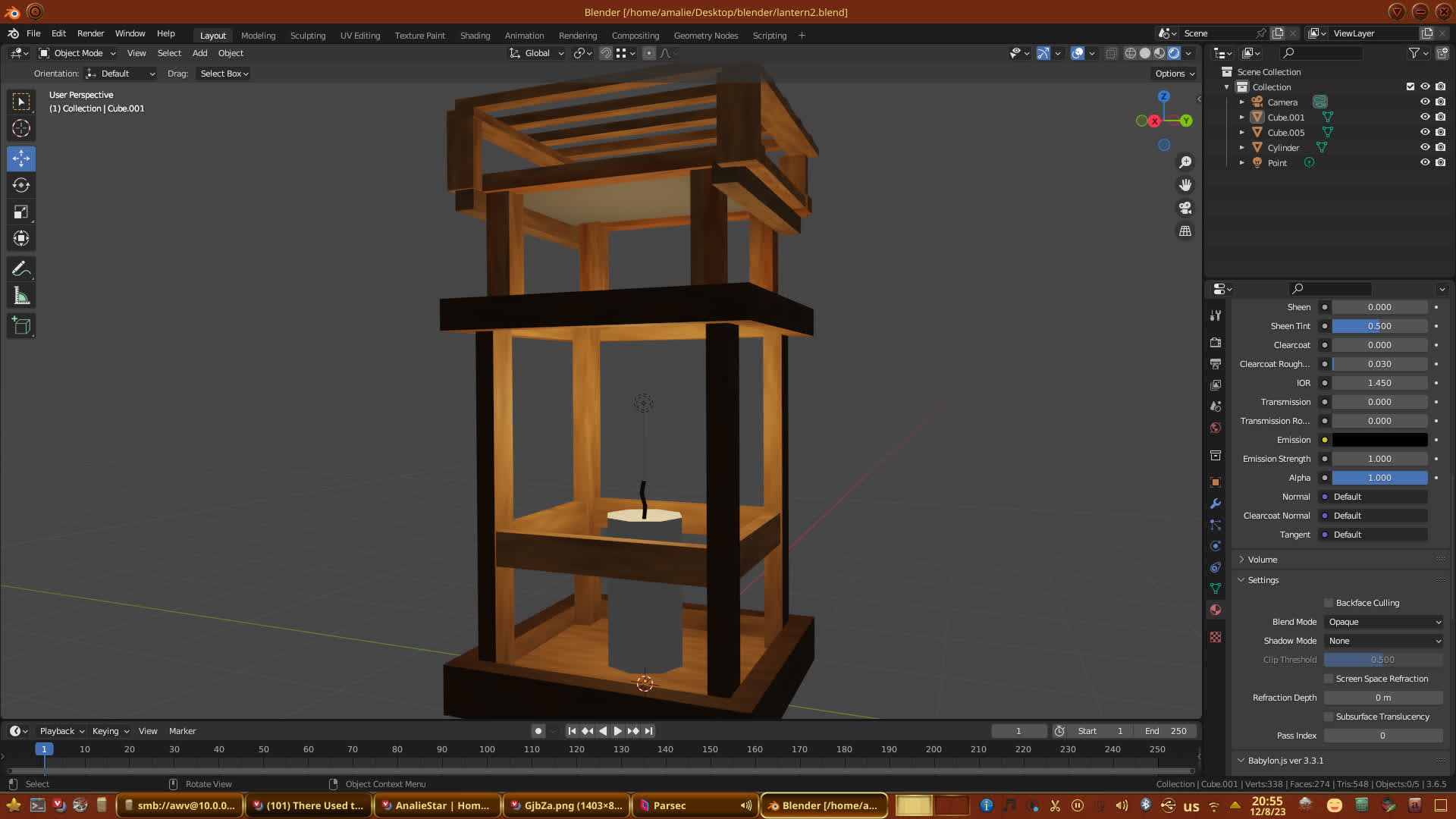Select the Rotate tool in the toolbar
This screenshot has height=819, width=1456.
[21, 186]
